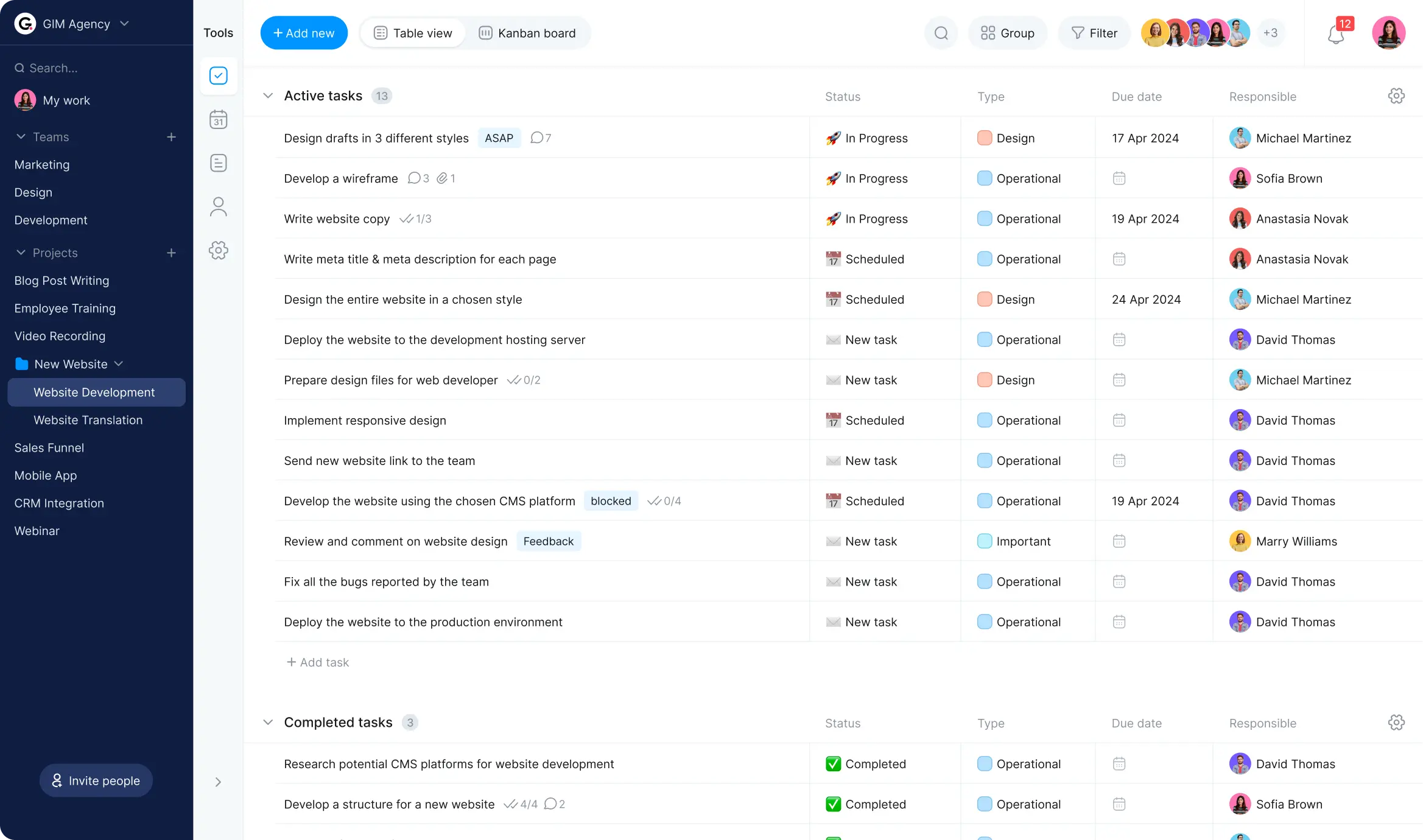Open Filter options
This screenshot has height=840, width=1423.
coord(1094,33)
